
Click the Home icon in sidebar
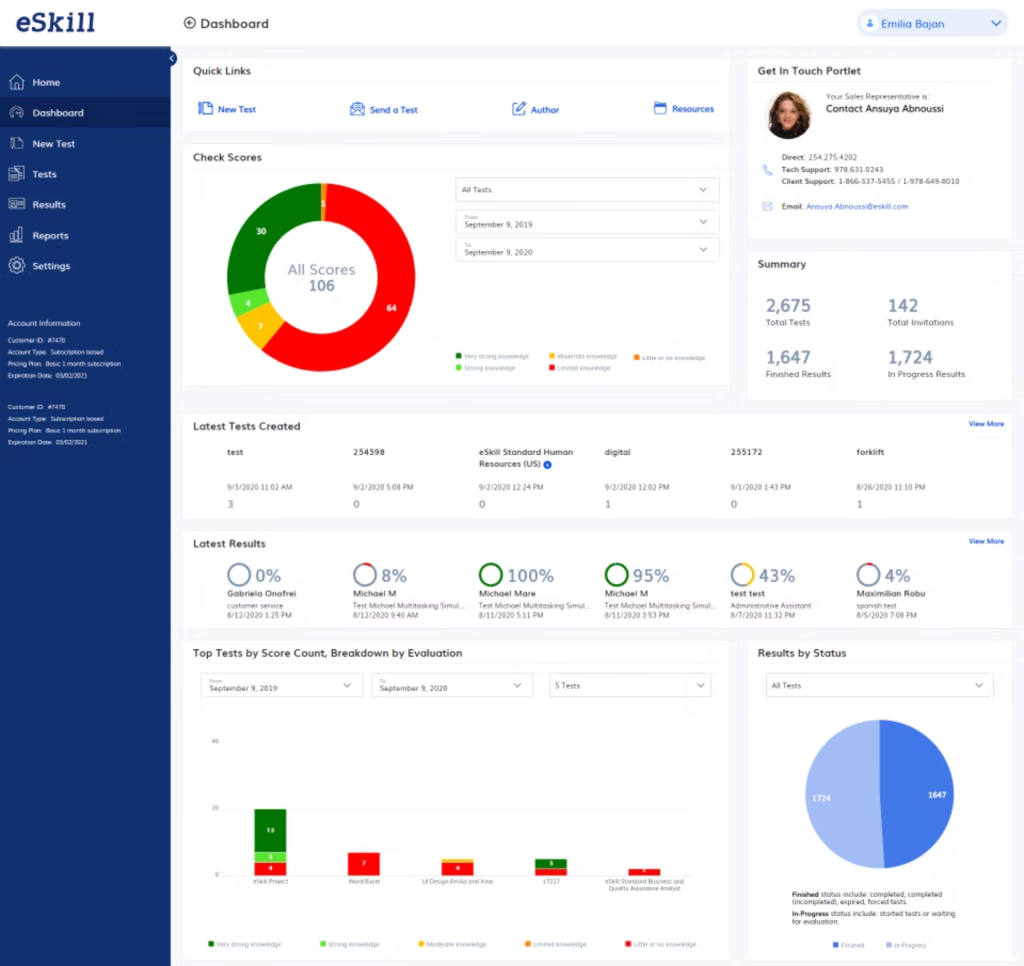tap(16, 82)
